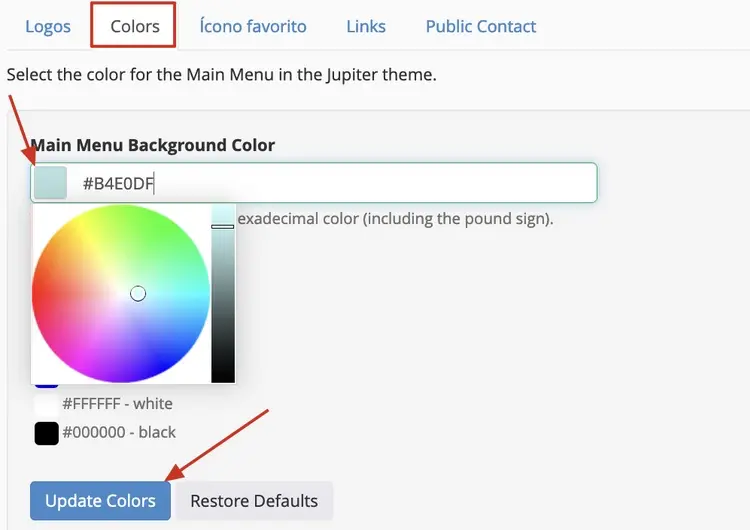Screen dimensions: 750x530
Task: Click the Restore Defaults button
Action: click(x=254, y=501)
